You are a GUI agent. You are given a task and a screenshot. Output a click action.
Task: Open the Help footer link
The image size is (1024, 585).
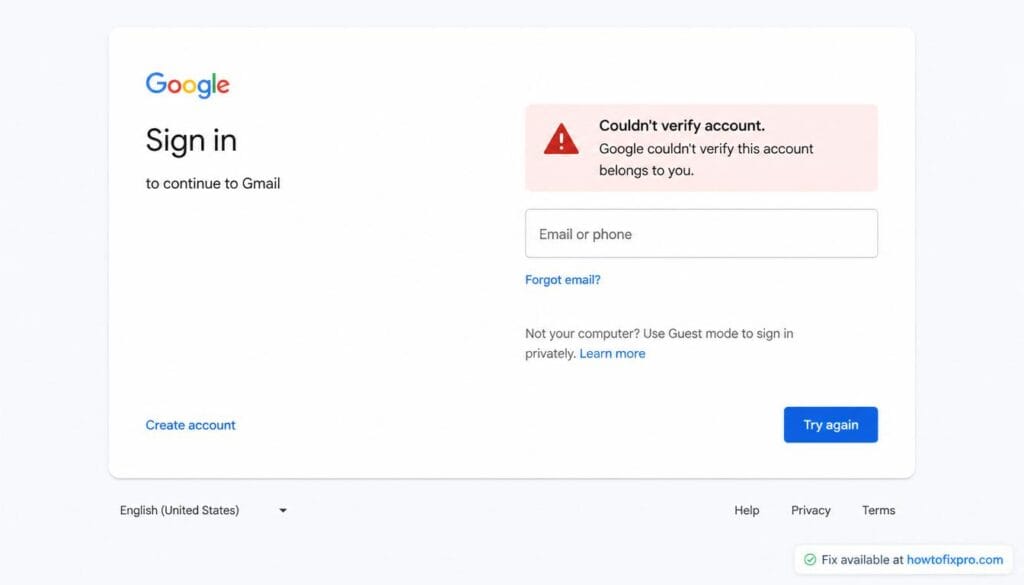(746, 510)
